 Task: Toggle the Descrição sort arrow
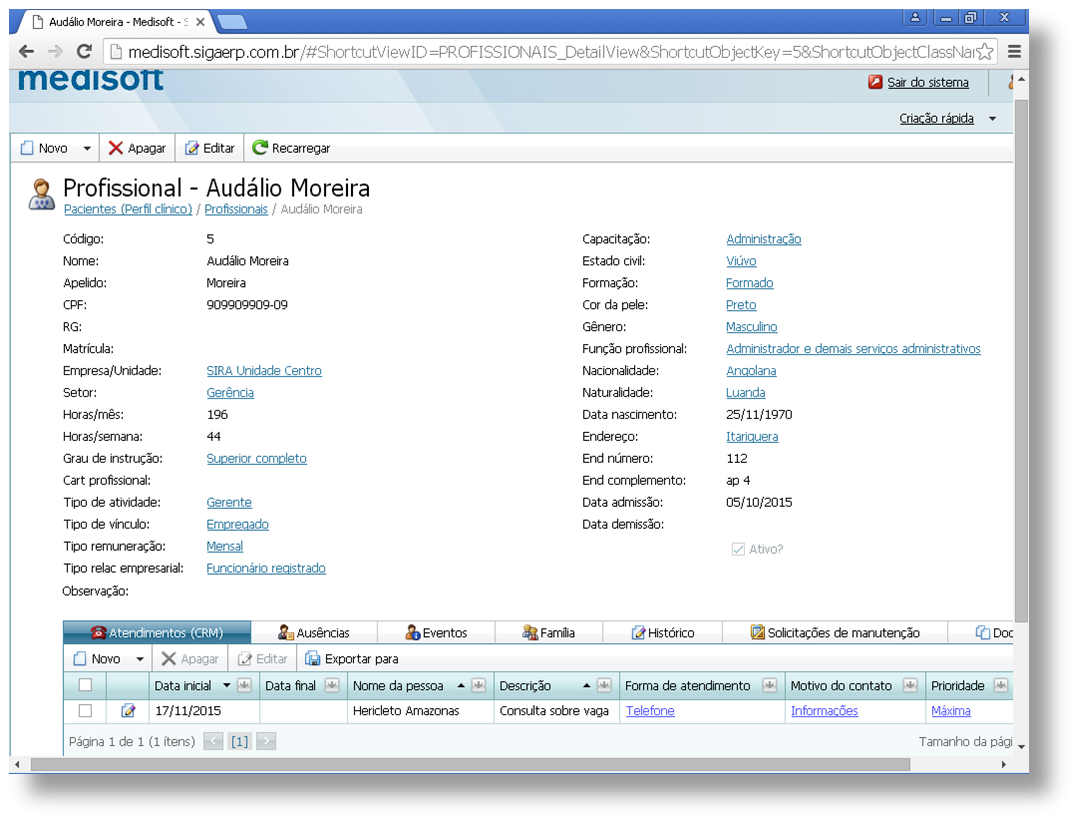coord(586,685)
